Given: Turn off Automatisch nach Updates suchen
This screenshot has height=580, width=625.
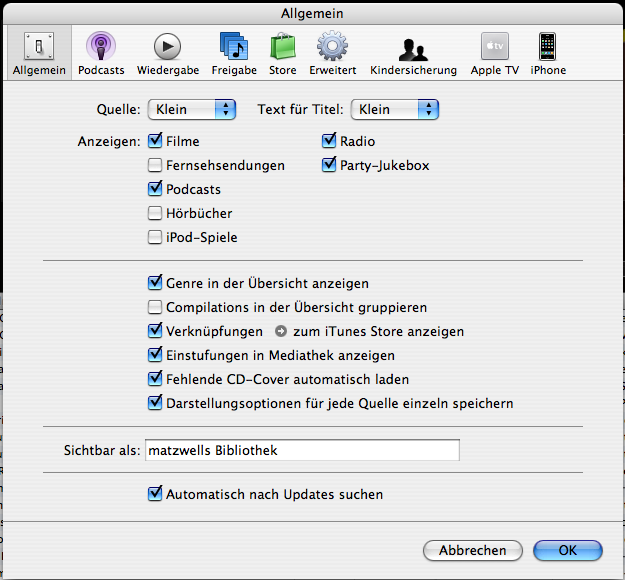Looking at the screenshot, I should pos(155,493).
